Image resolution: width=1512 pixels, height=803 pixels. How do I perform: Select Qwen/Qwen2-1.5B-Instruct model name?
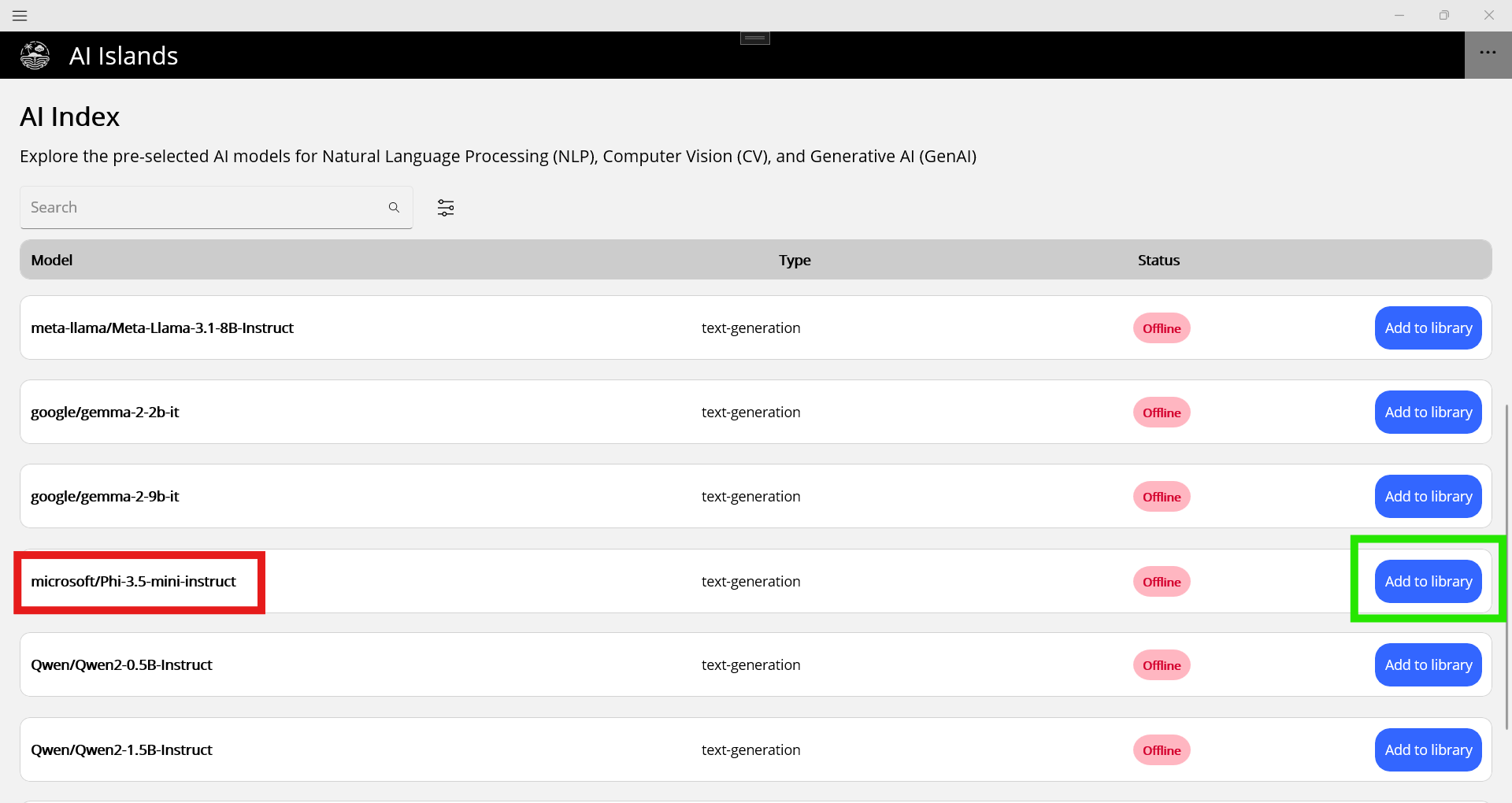[121, 749]
